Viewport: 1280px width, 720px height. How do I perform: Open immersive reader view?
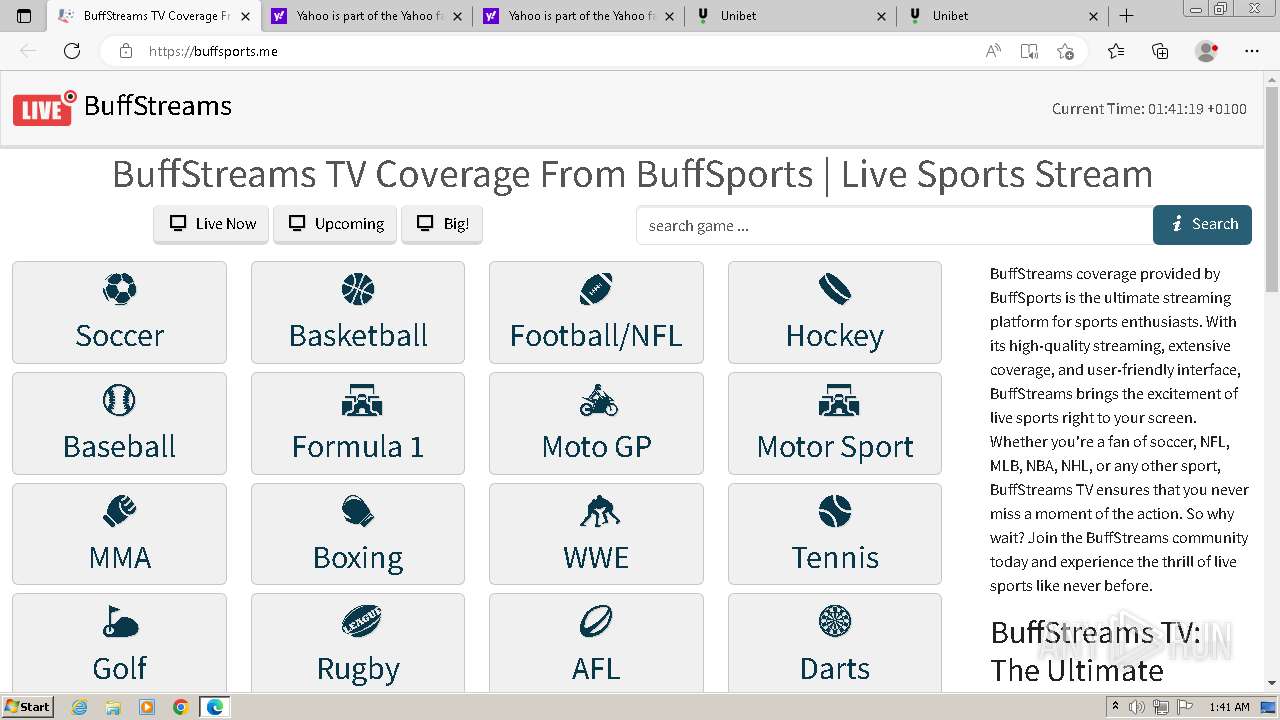tap(1029, 51)
